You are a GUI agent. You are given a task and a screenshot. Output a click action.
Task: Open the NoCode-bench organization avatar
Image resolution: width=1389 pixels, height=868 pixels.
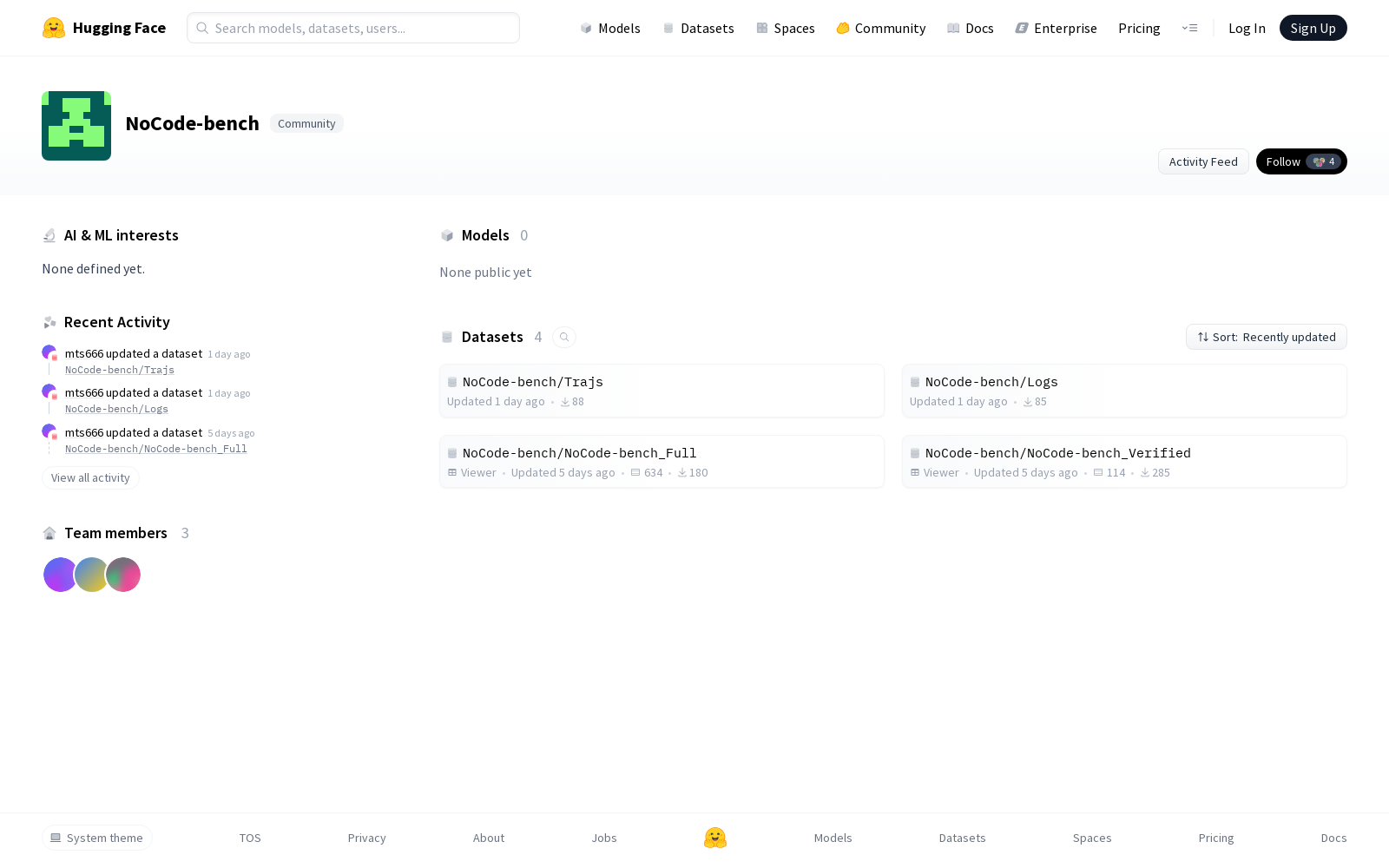point(76,126)
